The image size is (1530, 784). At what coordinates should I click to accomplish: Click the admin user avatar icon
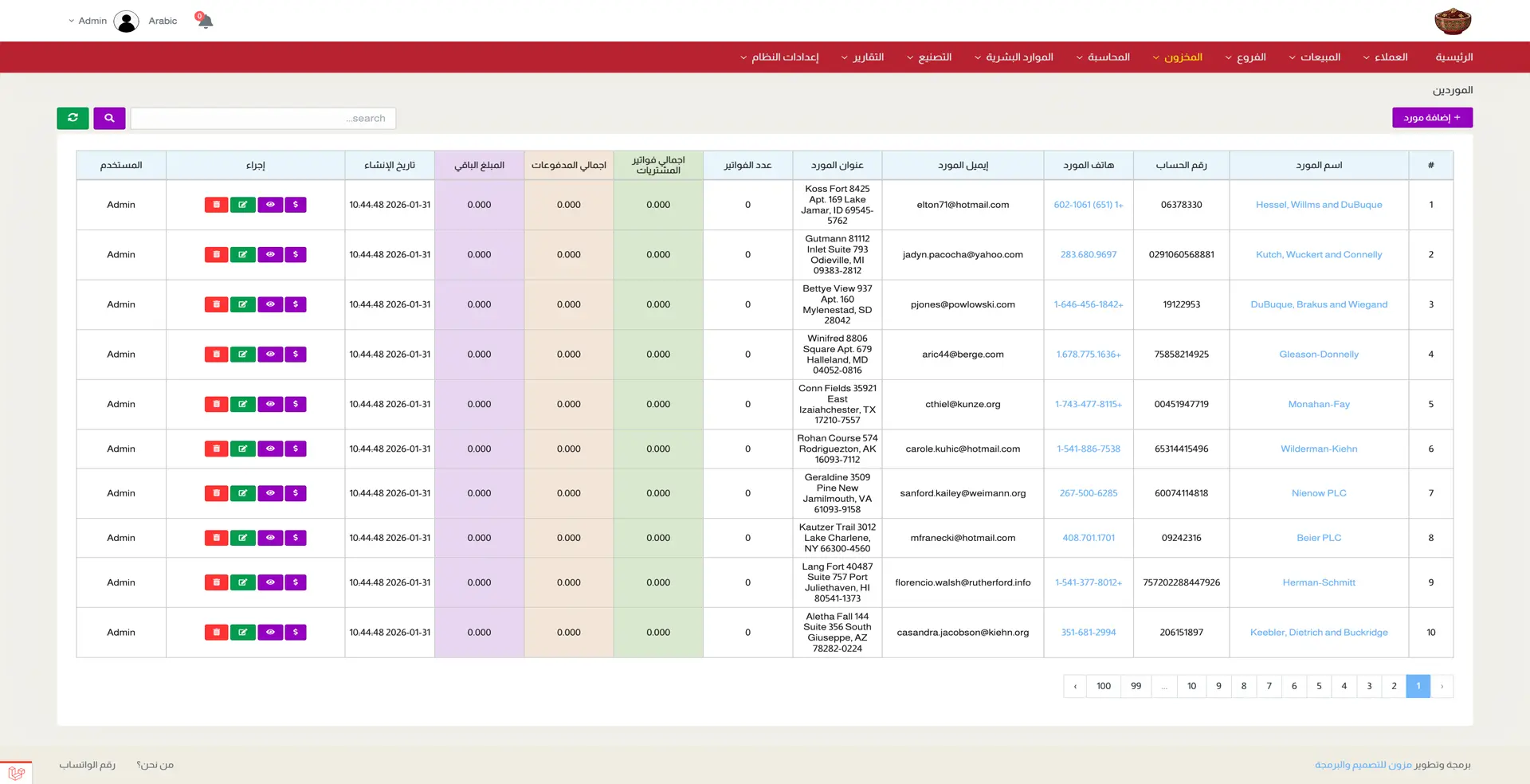pyautogui.click(x=126, y=22)
